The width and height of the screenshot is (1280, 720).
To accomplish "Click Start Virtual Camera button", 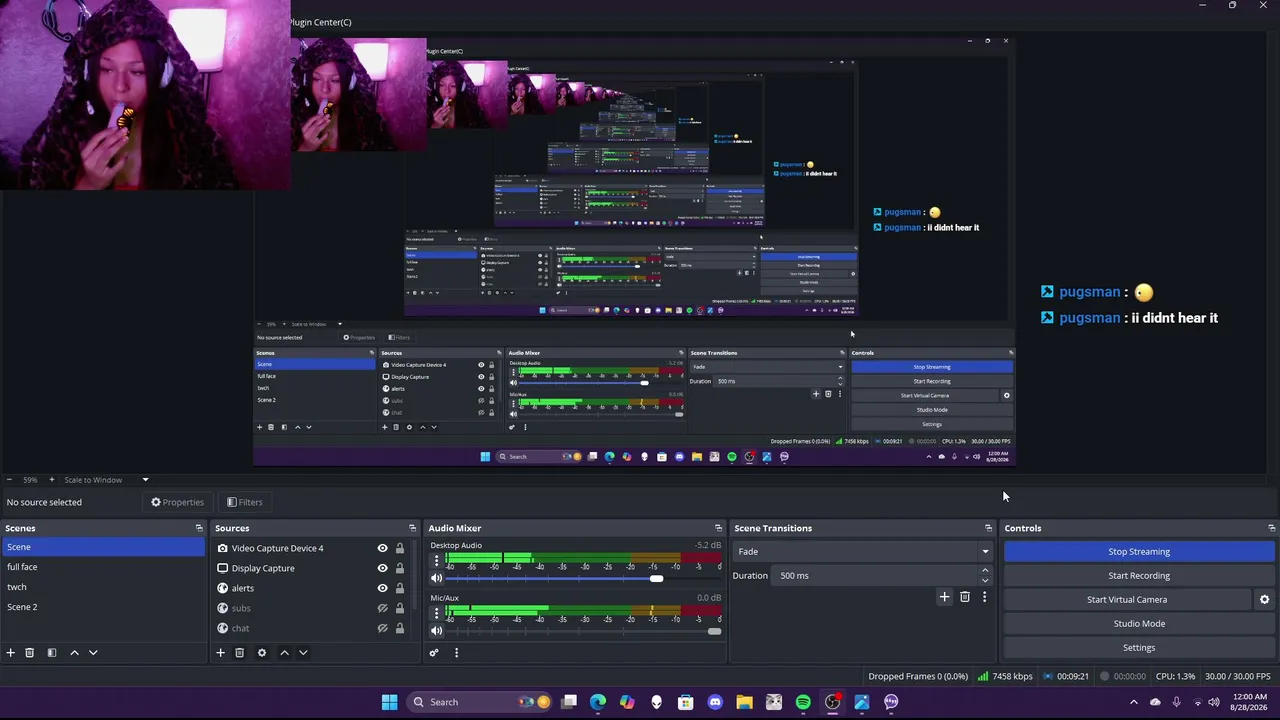I will coord(1127,599).
